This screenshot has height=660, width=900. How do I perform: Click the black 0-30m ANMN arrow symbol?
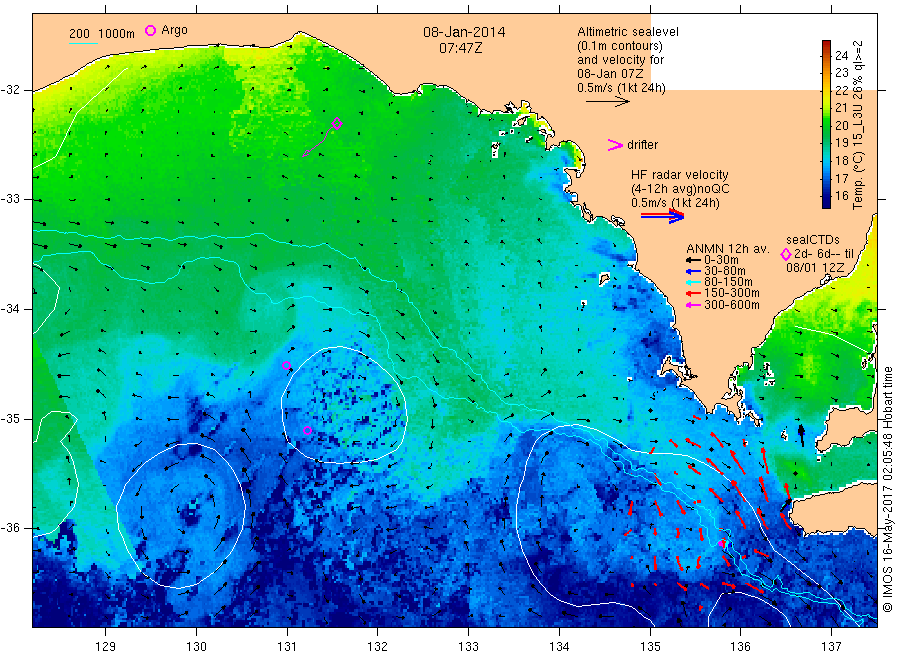[x=693, y=260]
